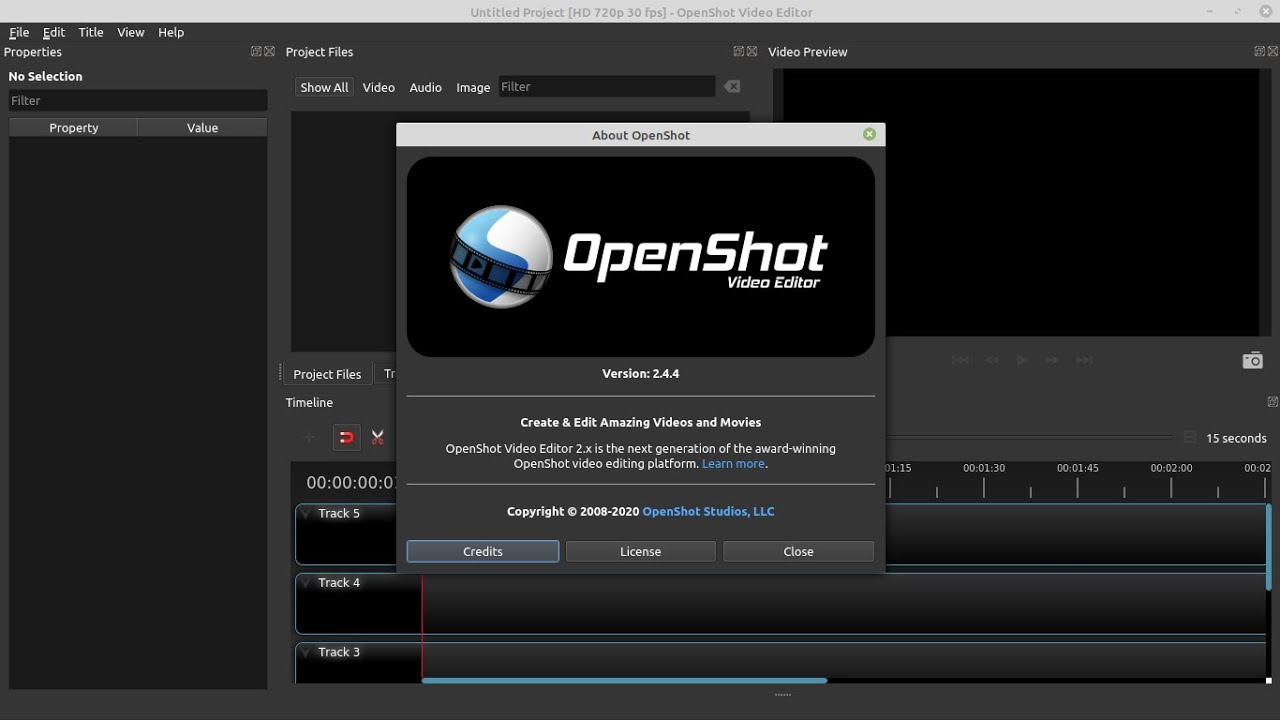Collapse the Track 5 chevron
The width and height of the screenshot is (1280, 720).
click(306, 514)
